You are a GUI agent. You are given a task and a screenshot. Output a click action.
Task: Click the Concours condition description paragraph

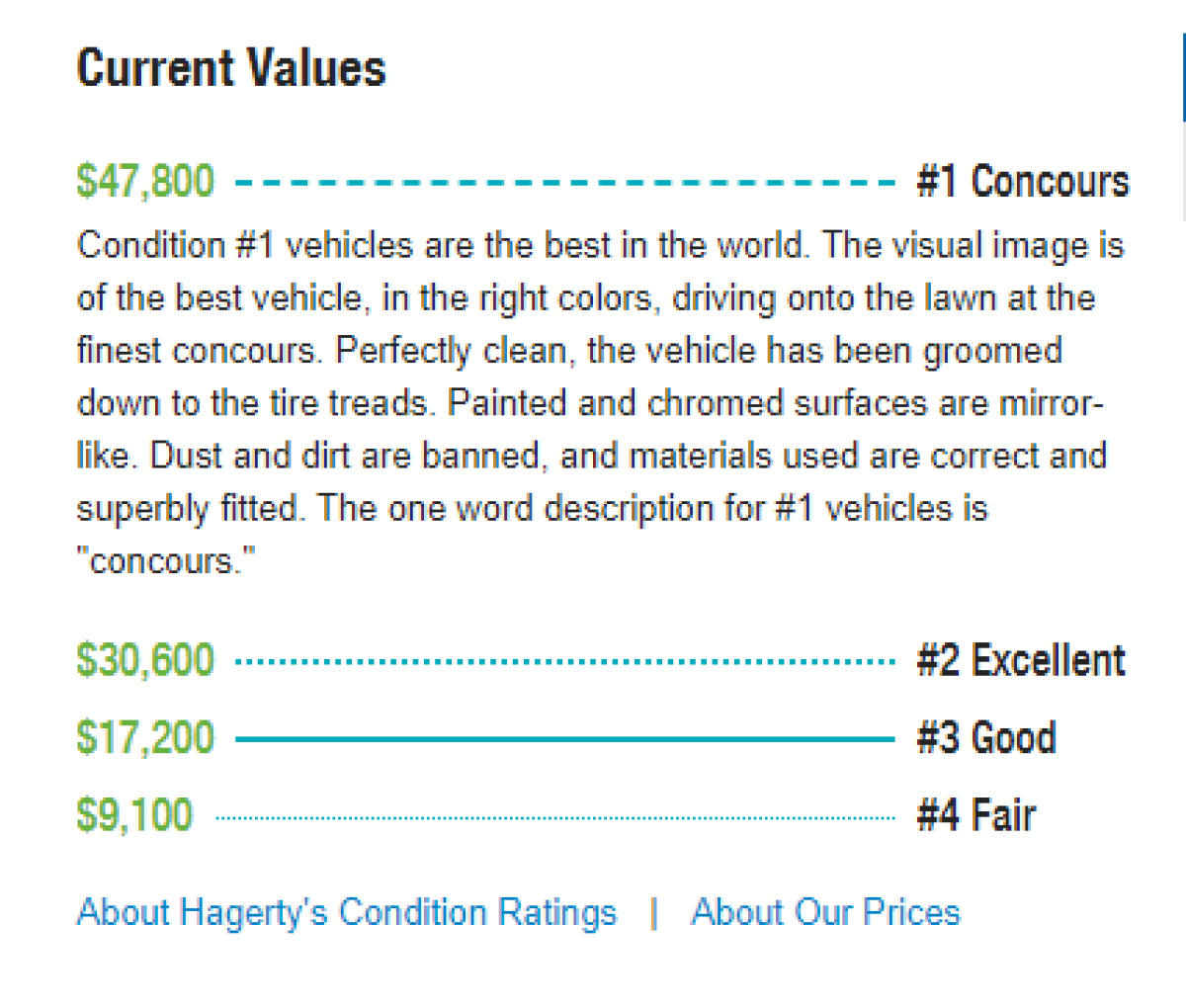(x=601, y=403)
